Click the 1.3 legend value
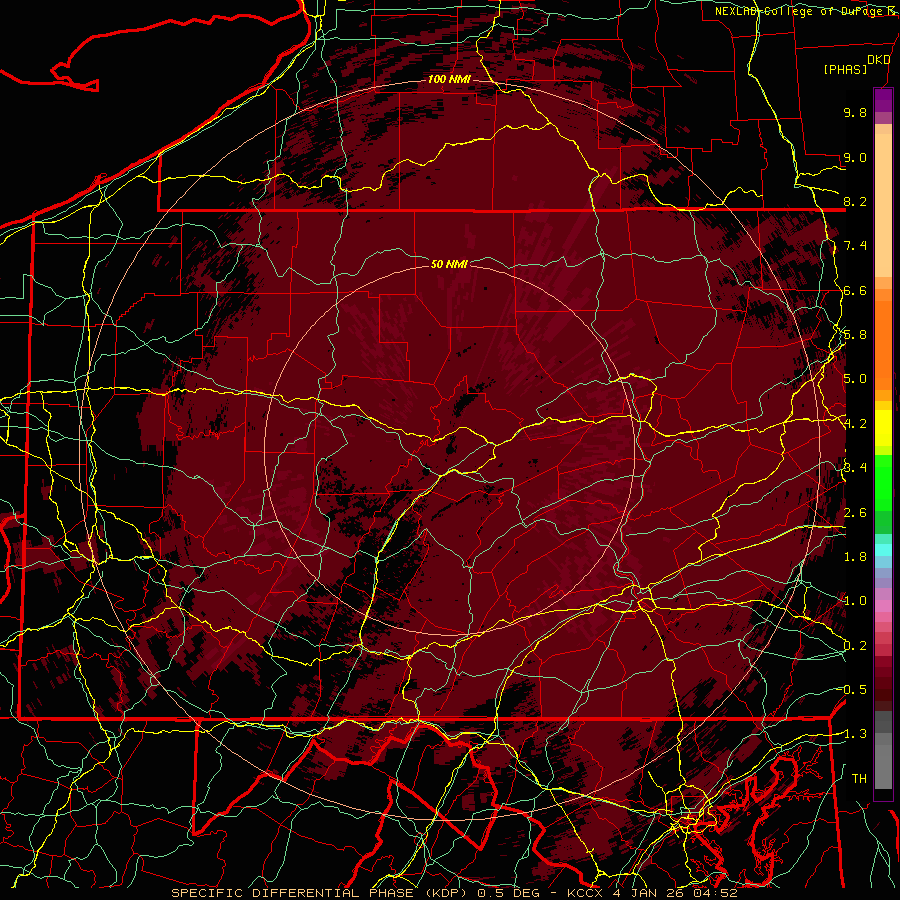This screenshot has height=900, width=900. tap(853, 734)
